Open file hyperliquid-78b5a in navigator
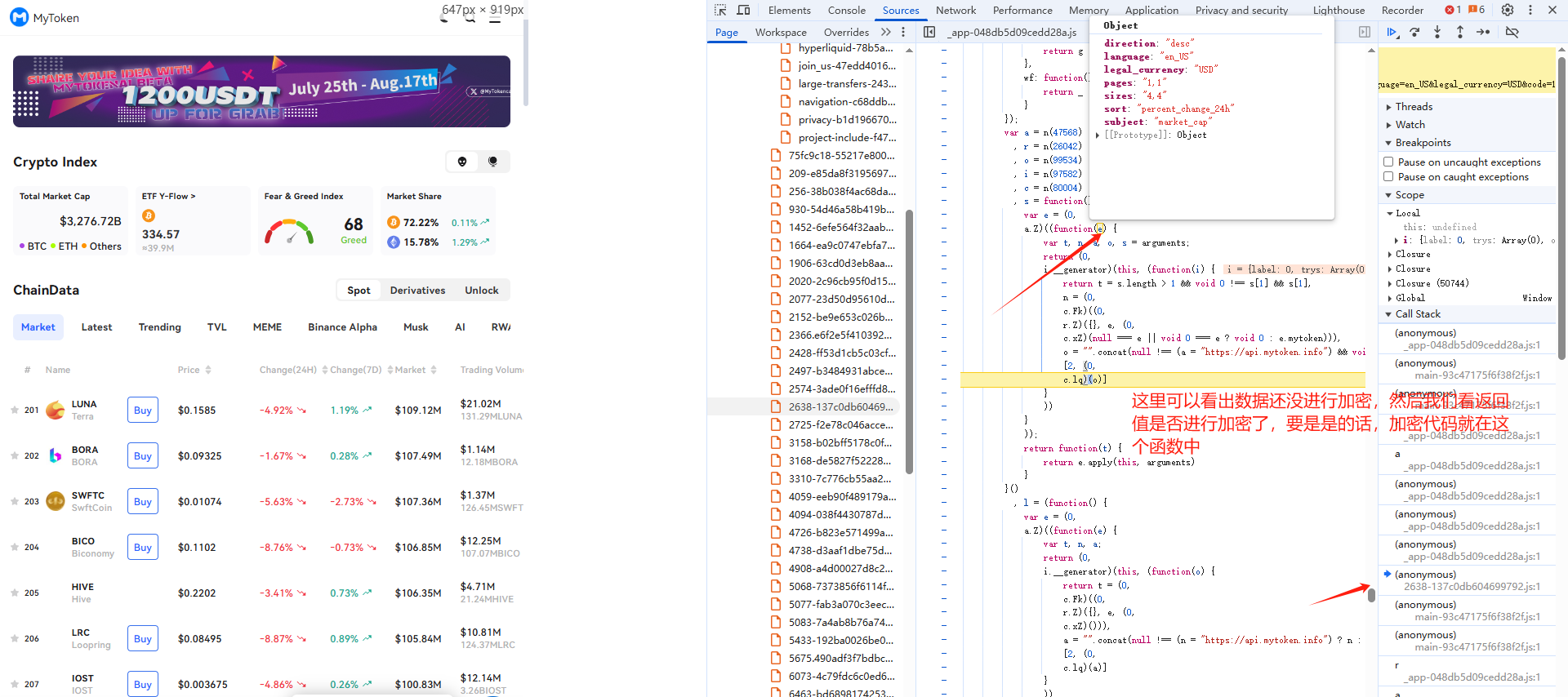 [846, 47]
